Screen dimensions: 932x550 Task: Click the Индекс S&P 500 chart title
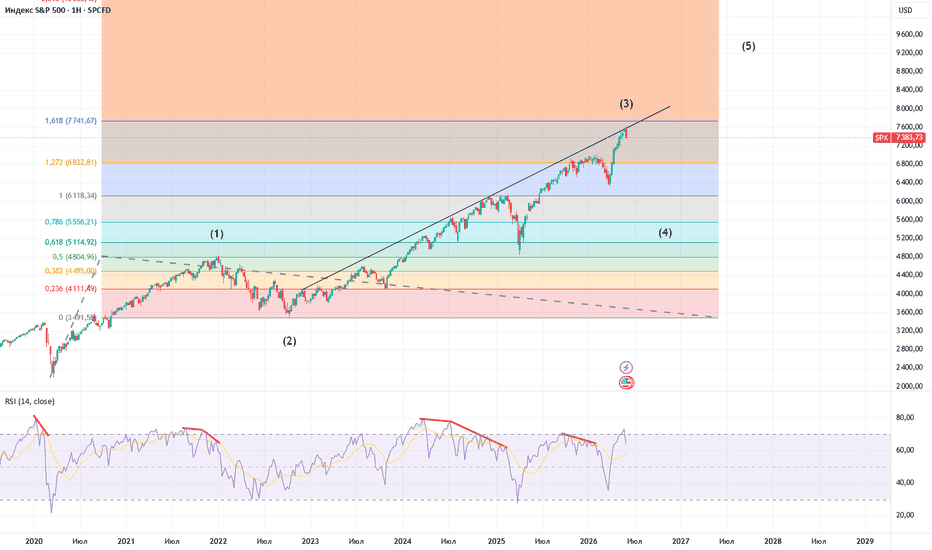point(58,10)
